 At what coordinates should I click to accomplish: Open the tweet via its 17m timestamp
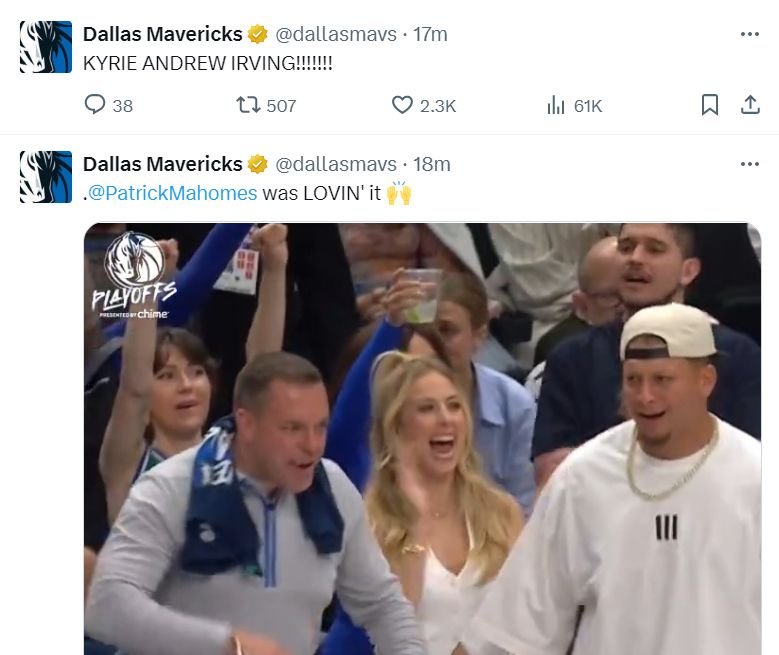tap(430, 34)
